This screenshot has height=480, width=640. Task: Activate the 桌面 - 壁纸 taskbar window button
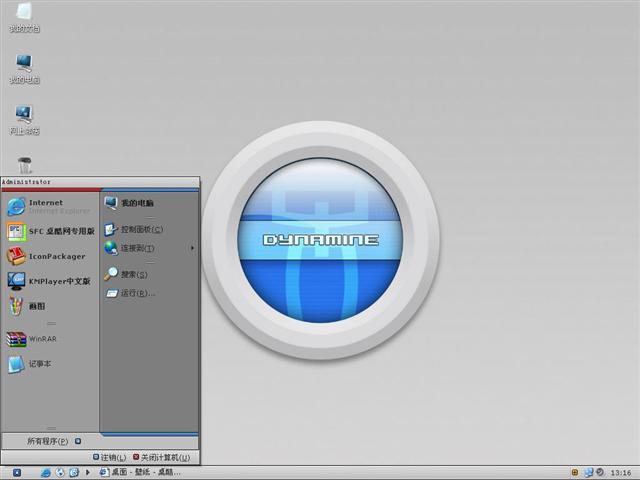[140, 472]
